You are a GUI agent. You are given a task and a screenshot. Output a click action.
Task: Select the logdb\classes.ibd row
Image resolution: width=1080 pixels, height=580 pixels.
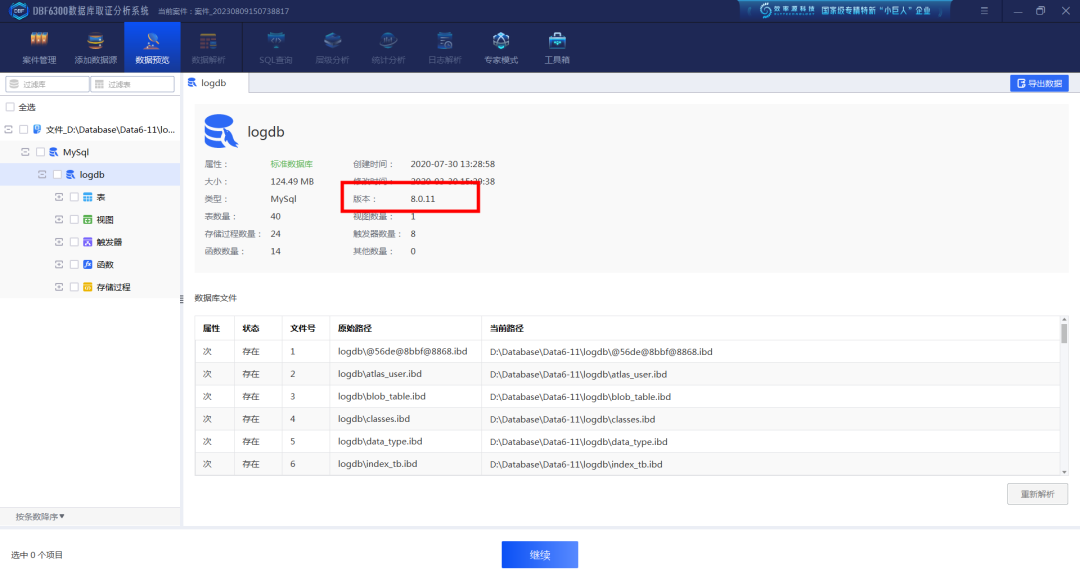click(627, 419)
